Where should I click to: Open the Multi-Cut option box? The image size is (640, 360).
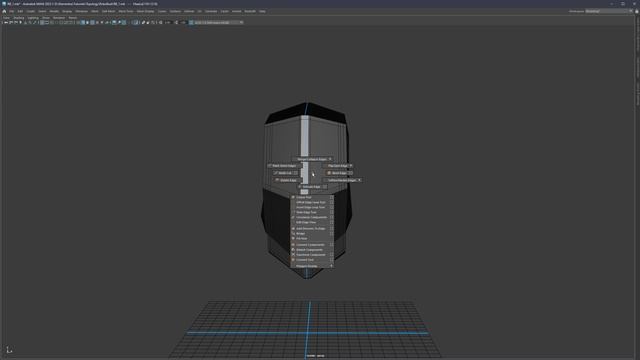[x=296, y=173]
